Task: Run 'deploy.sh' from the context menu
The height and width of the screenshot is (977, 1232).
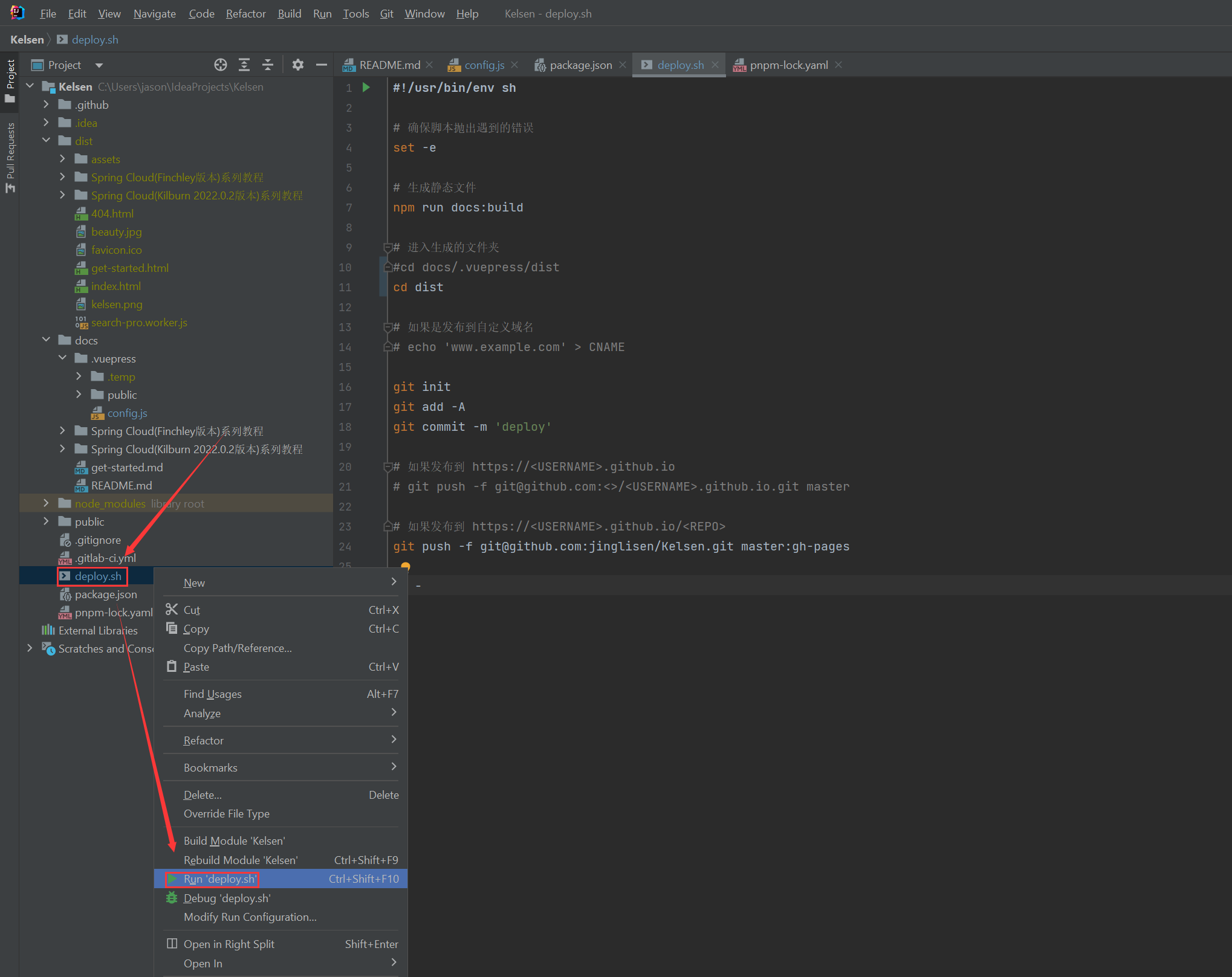Action: tap(281, 879)
